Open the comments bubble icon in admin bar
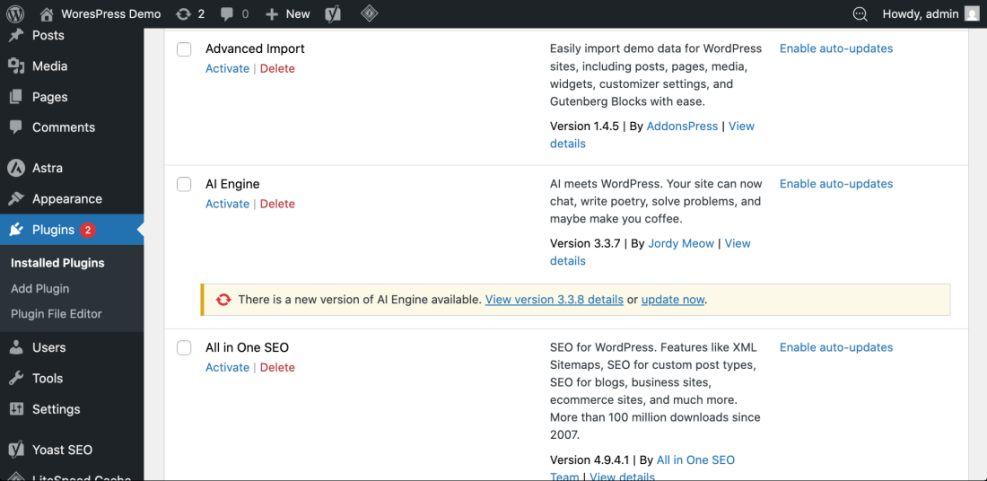987x481 pixels. [227, 14]
